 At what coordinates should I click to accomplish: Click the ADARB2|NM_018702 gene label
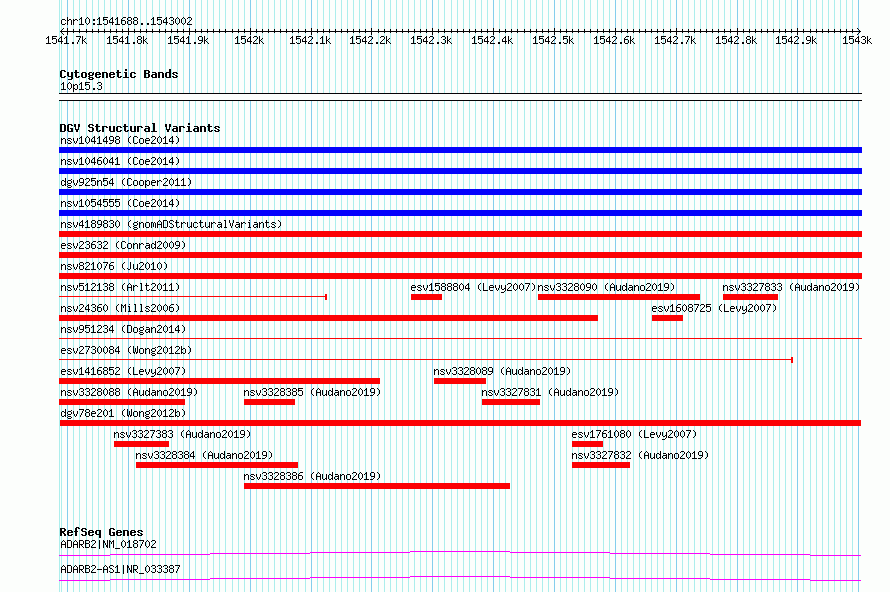pos(108,544)
